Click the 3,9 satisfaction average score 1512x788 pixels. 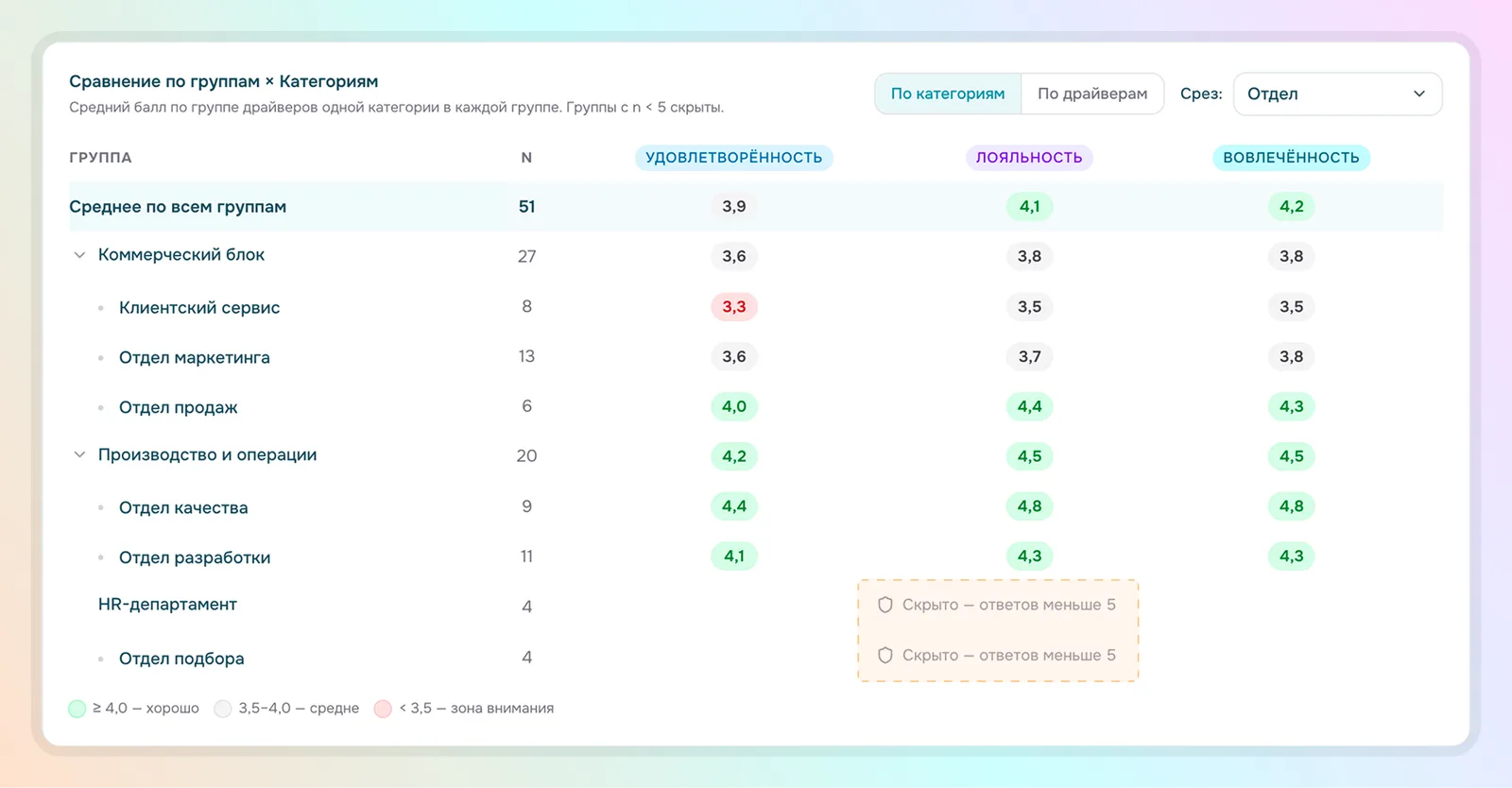[x=734, y=206]
